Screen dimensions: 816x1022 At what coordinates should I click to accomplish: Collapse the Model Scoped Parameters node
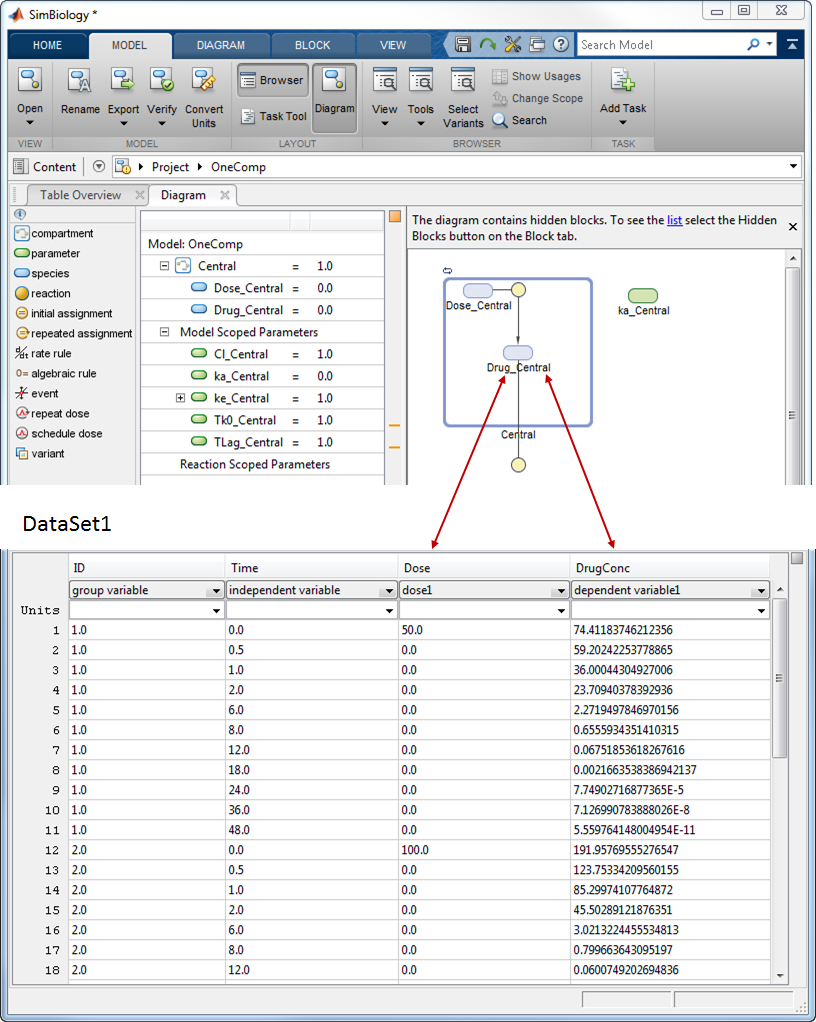pos(164,332)
